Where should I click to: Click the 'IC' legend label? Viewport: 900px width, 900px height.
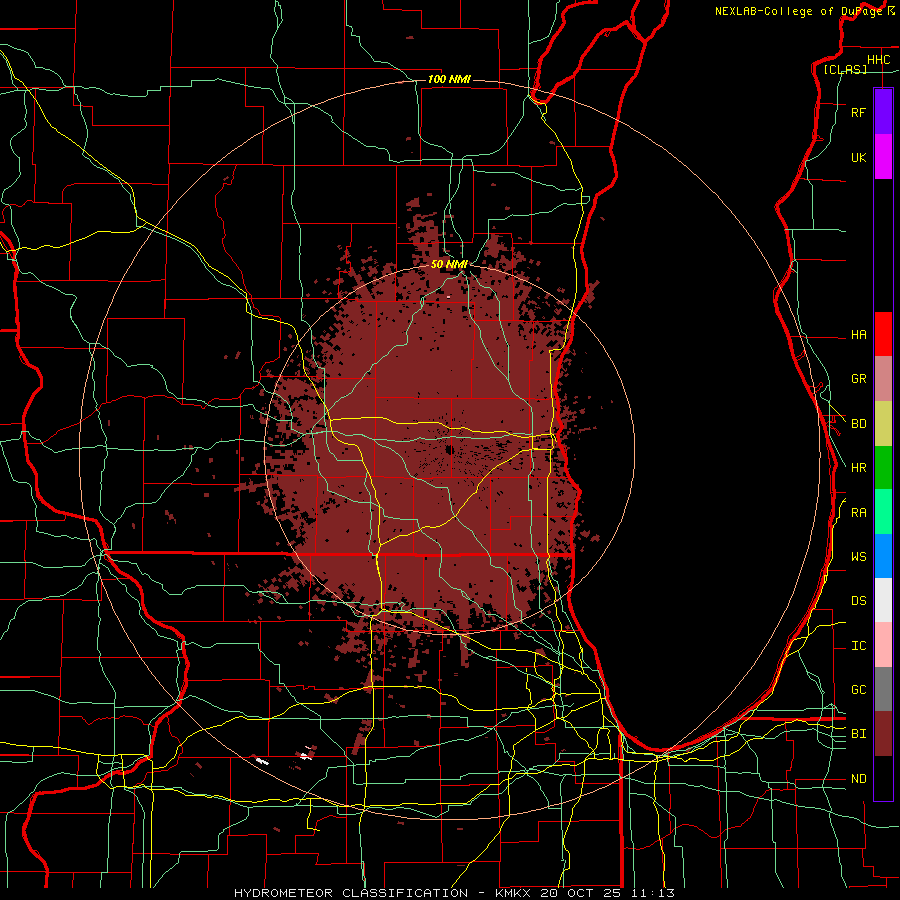tap(858, 646)
